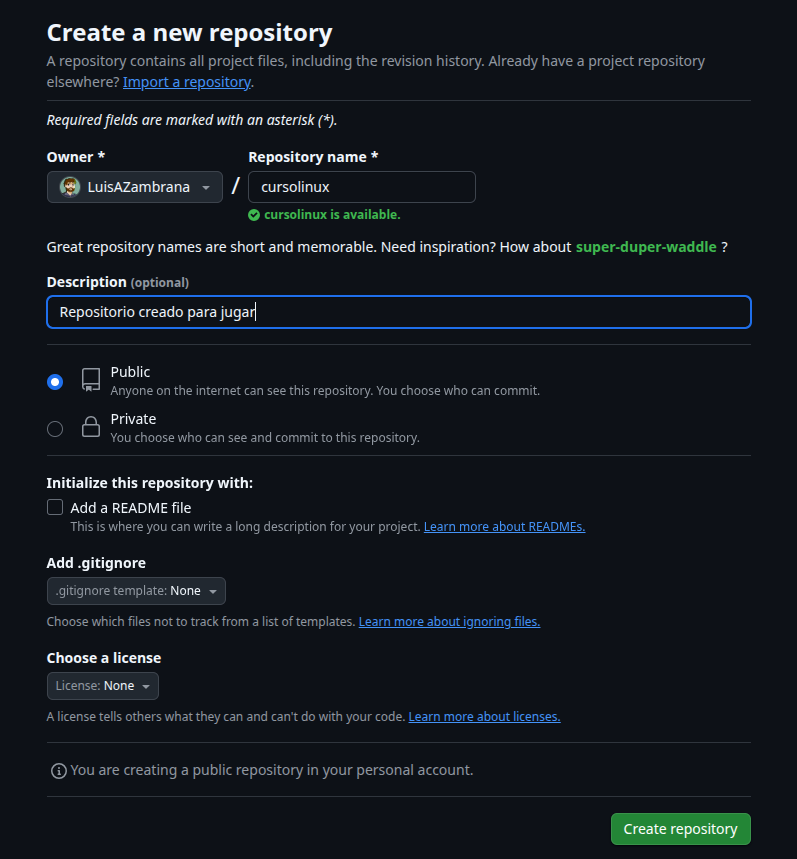This screenshot has height=859, width=797.
Task: Follow the Learn more about READMEs link
Action: (504, 526)
